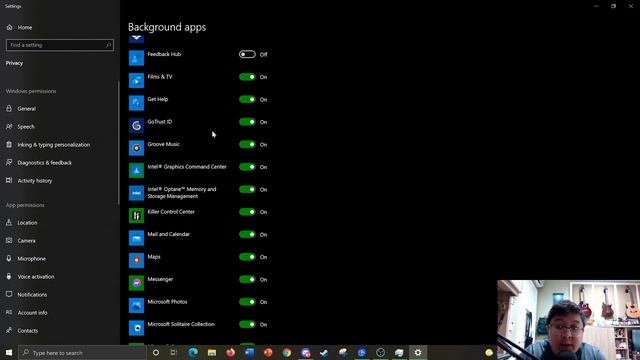Click the Mail and Calendar app icon
This screenshot has height=360, width=640.
[136, 238]
